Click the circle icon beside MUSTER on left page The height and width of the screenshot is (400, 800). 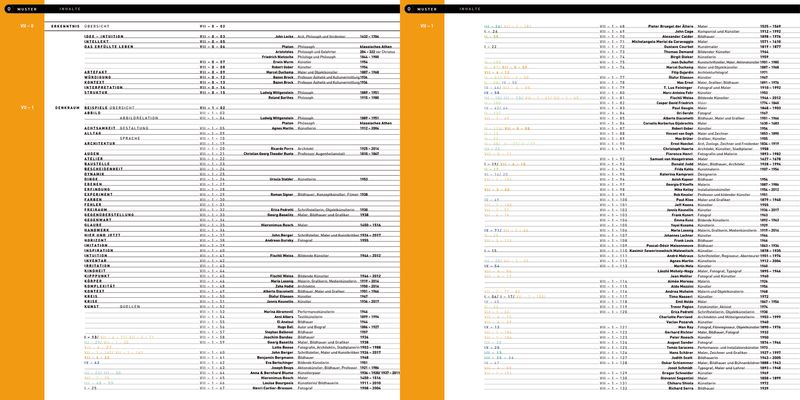(x=9, y=9)
